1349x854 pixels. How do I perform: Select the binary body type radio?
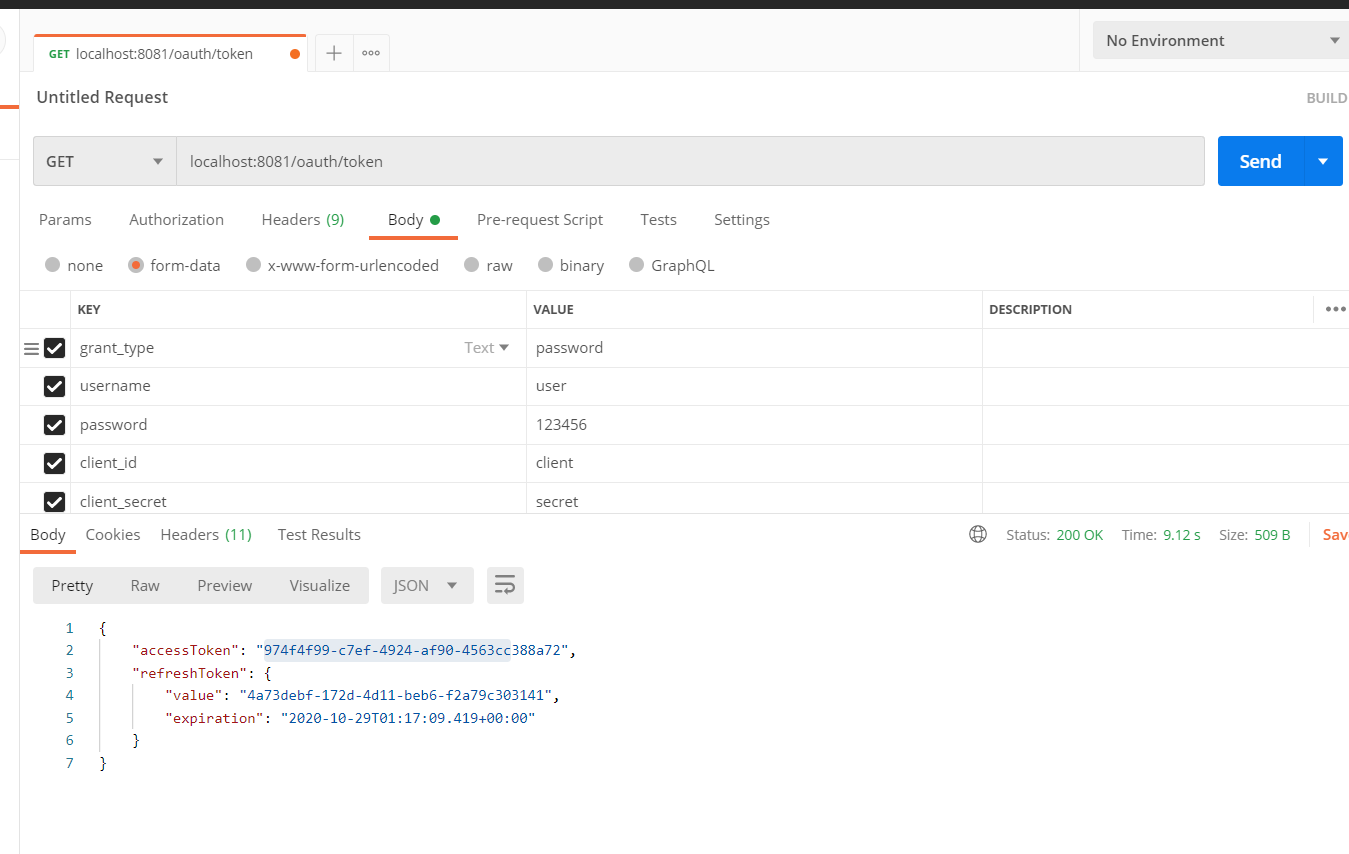coord(545,265)
